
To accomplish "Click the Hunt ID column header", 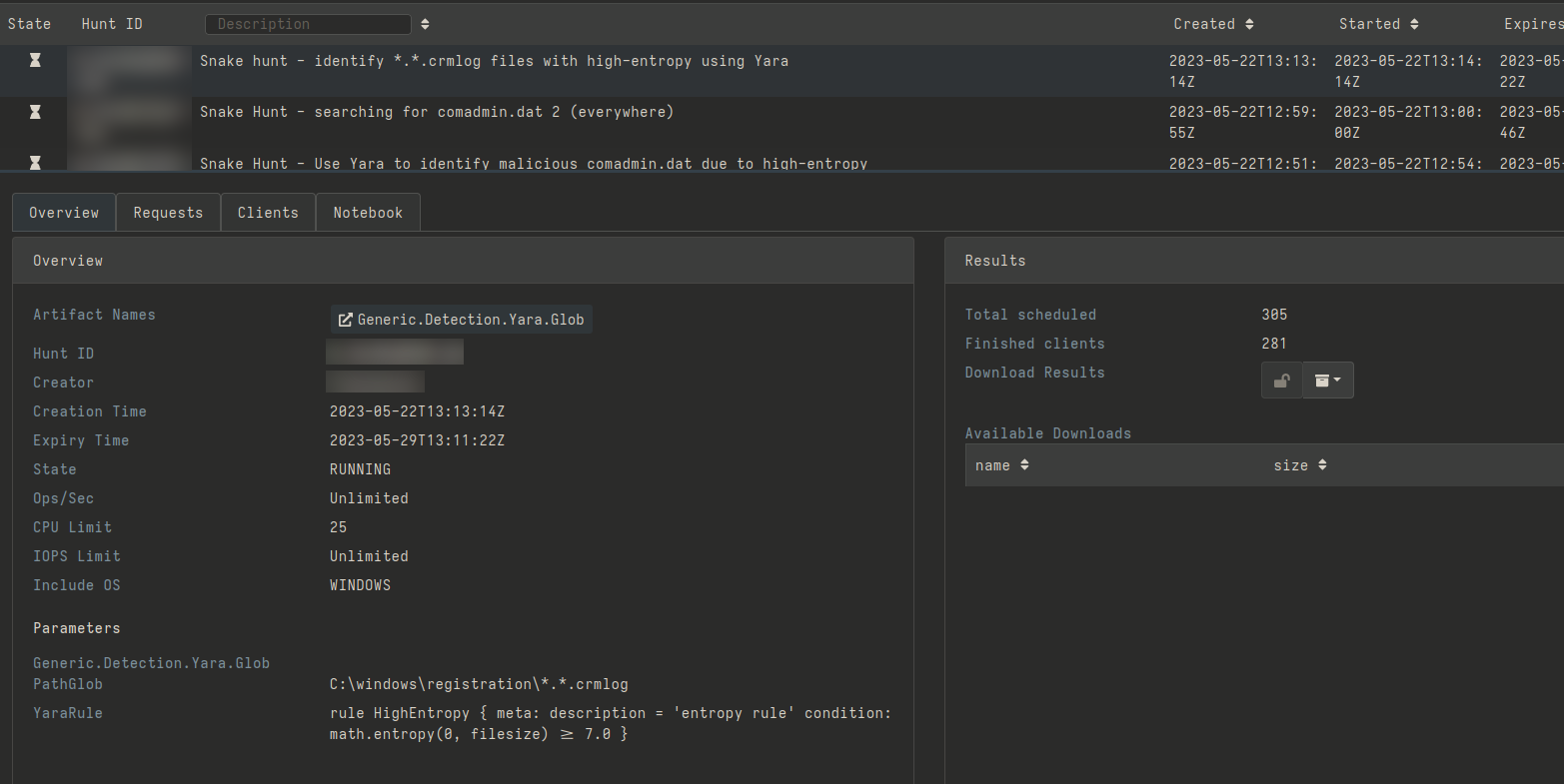I will (x=112, y=24).
